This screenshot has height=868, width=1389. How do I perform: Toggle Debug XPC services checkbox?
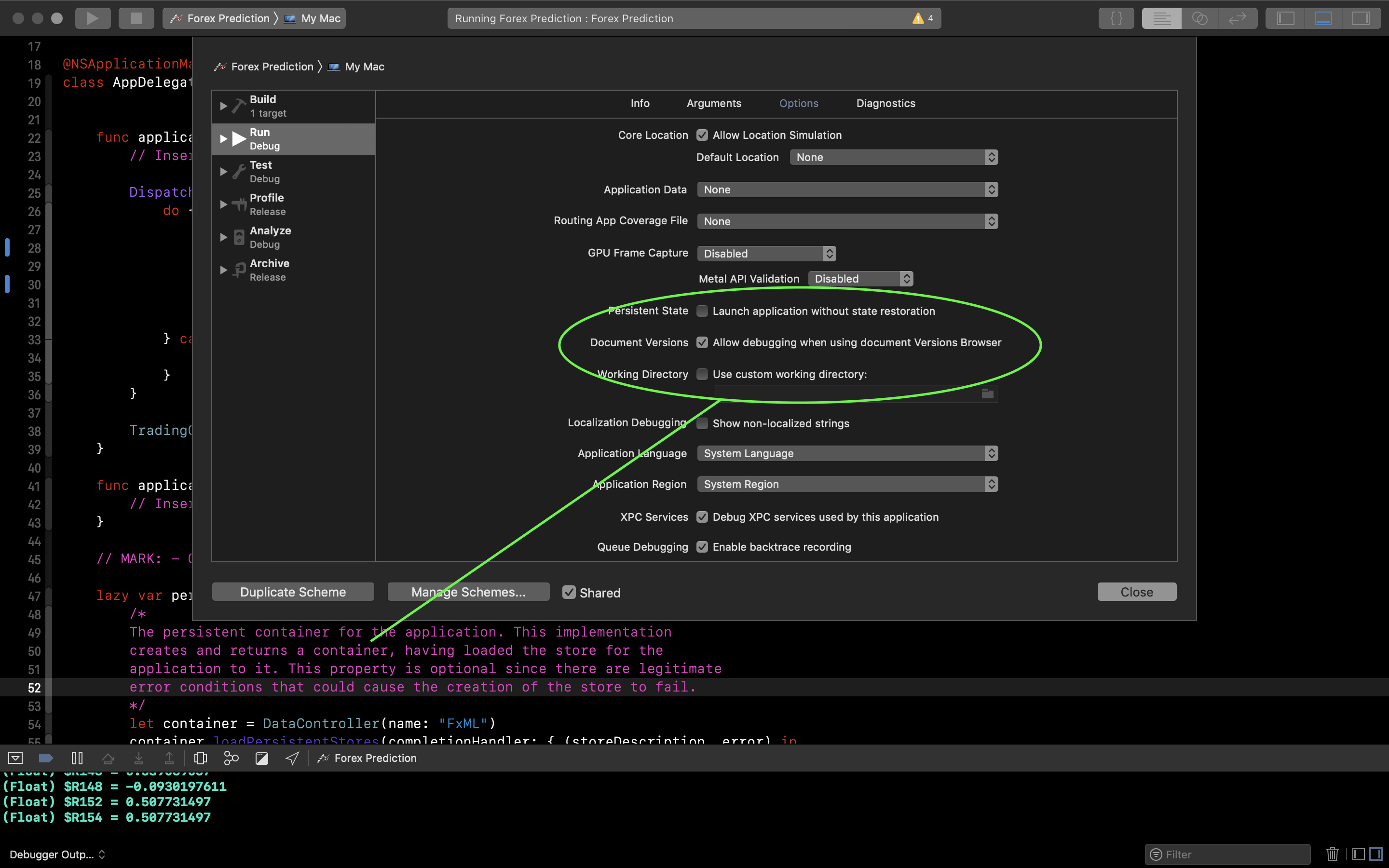click(x=702, y=517)
